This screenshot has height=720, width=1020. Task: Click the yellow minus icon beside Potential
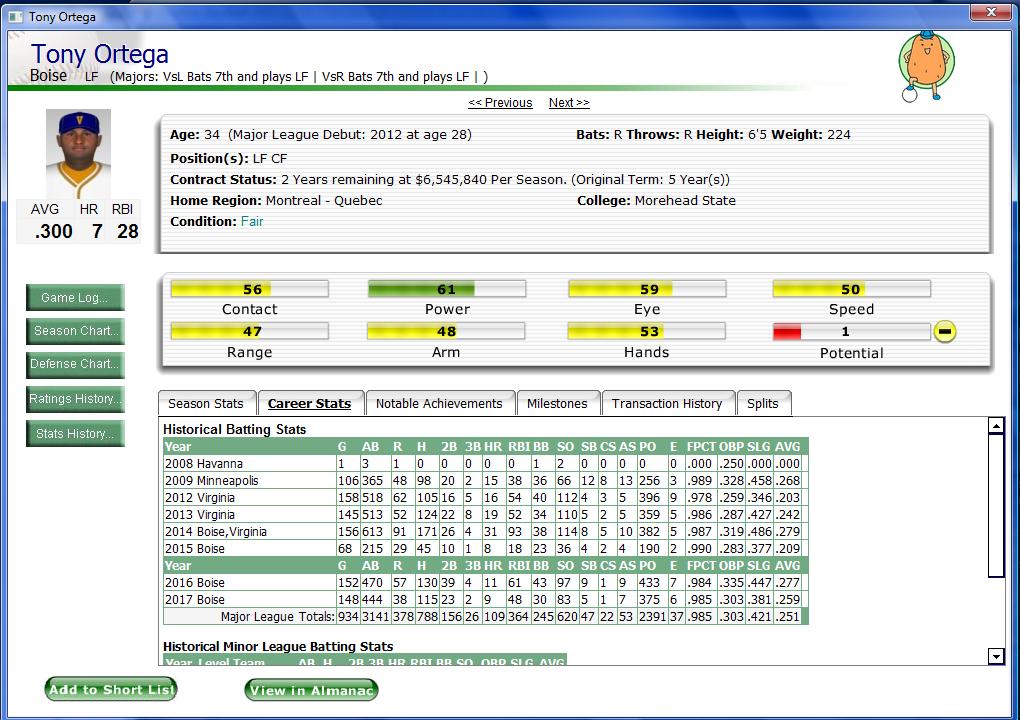click(944, 332)
